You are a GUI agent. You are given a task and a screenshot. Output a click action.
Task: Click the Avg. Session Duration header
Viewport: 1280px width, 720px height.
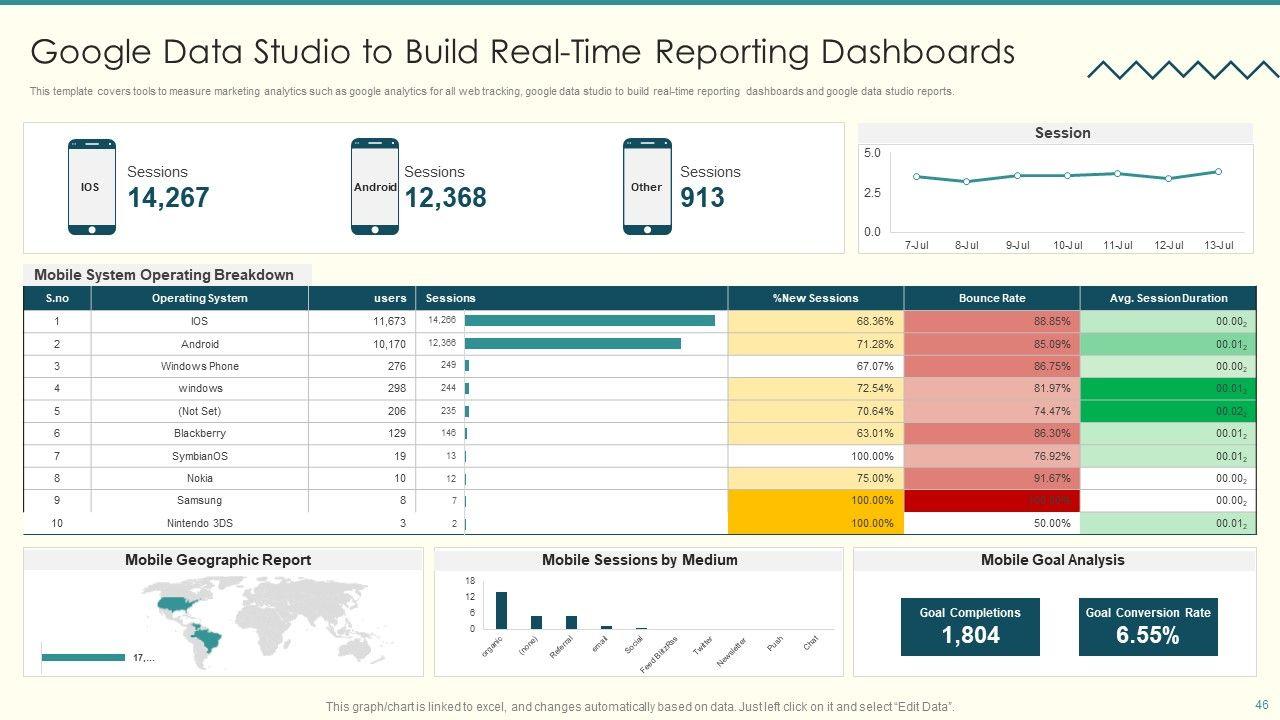(1168, 298)
